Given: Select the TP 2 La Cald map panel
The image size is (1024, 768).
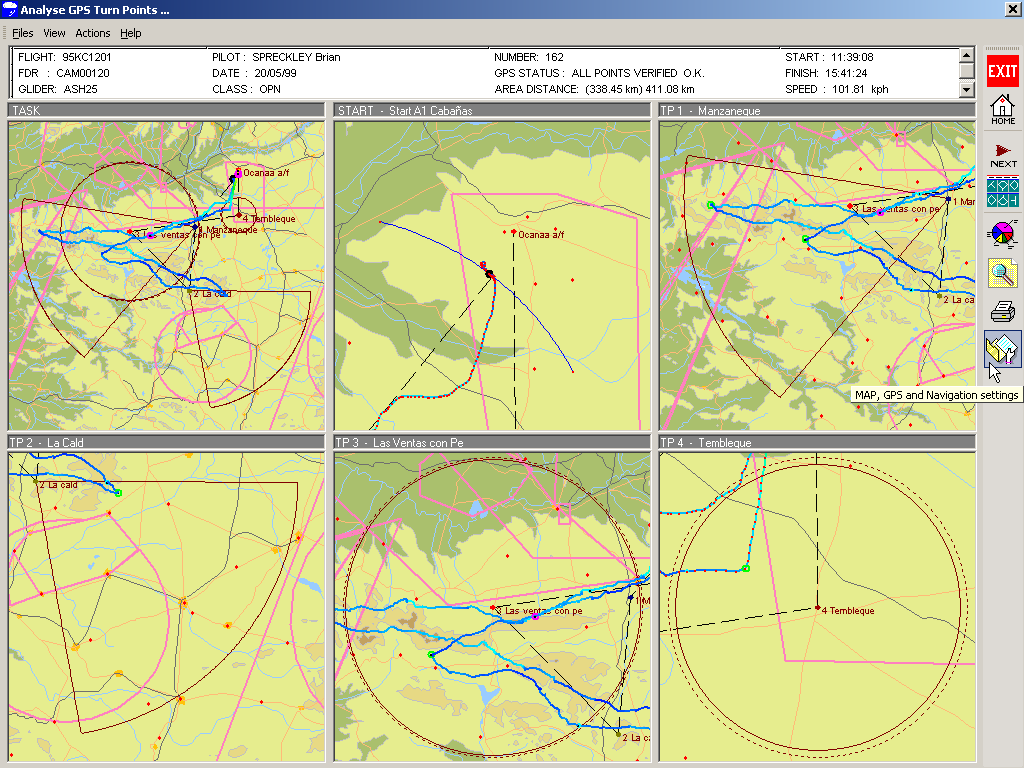Looking at the screenshot, I should (166, 607).
